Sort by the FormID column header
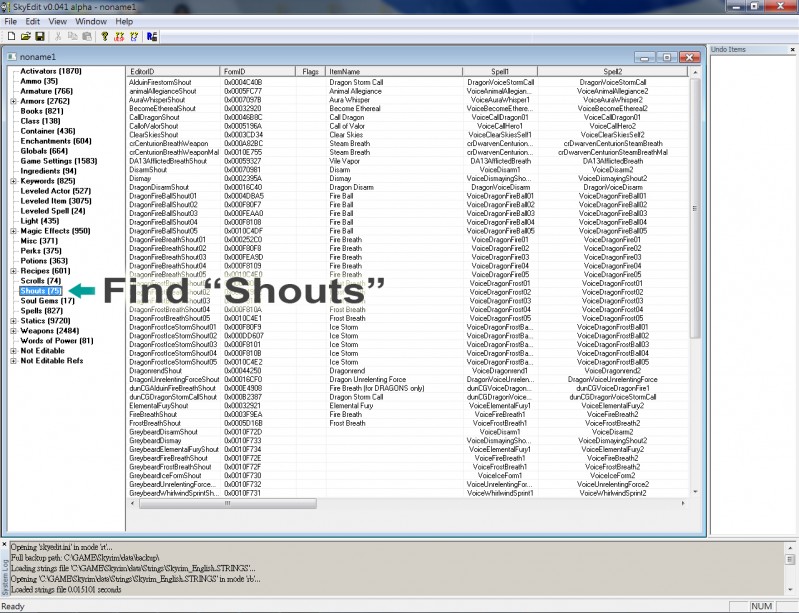Screen dimensions: 799x613 pyautogui.click(x=257, y=72)
